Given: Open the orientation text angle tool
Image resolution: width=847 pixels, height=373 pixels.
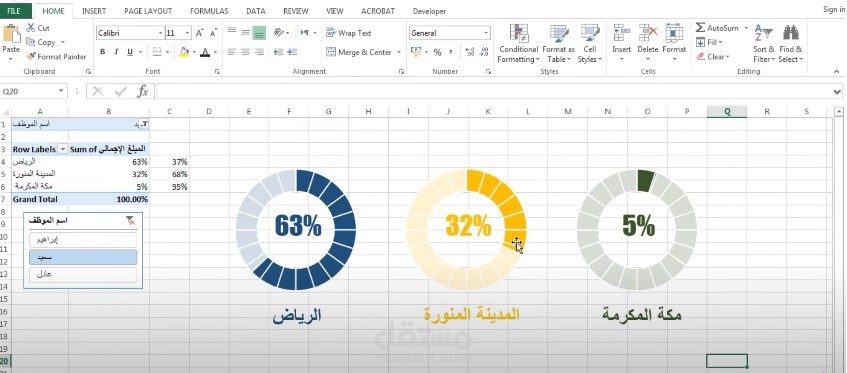Looking at the screenshot, I should tap(278, 33).
